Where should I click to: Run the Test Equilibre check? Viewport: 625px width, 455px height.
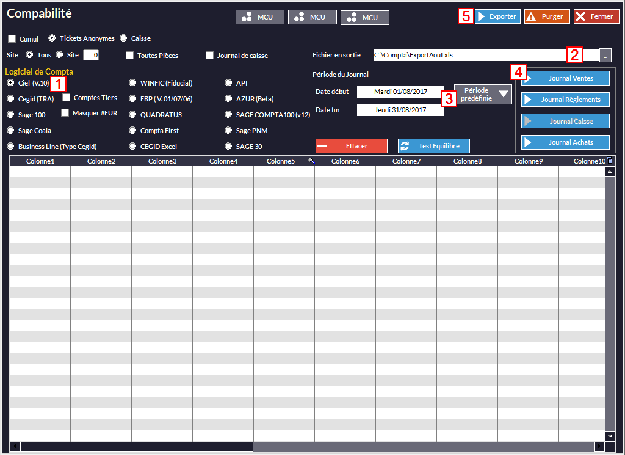coord(433,146)
